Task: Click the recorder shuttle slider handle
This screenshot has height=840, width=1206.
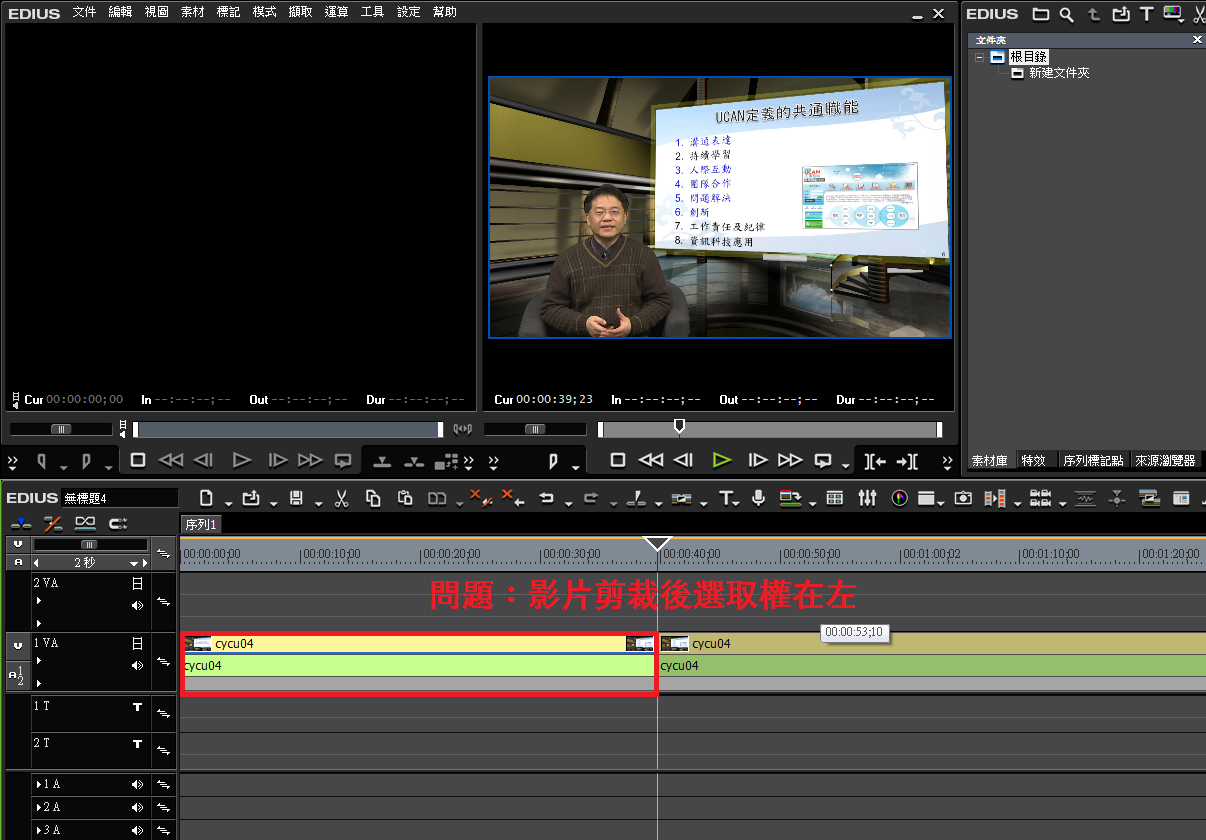Action: (x=535, y=429)
